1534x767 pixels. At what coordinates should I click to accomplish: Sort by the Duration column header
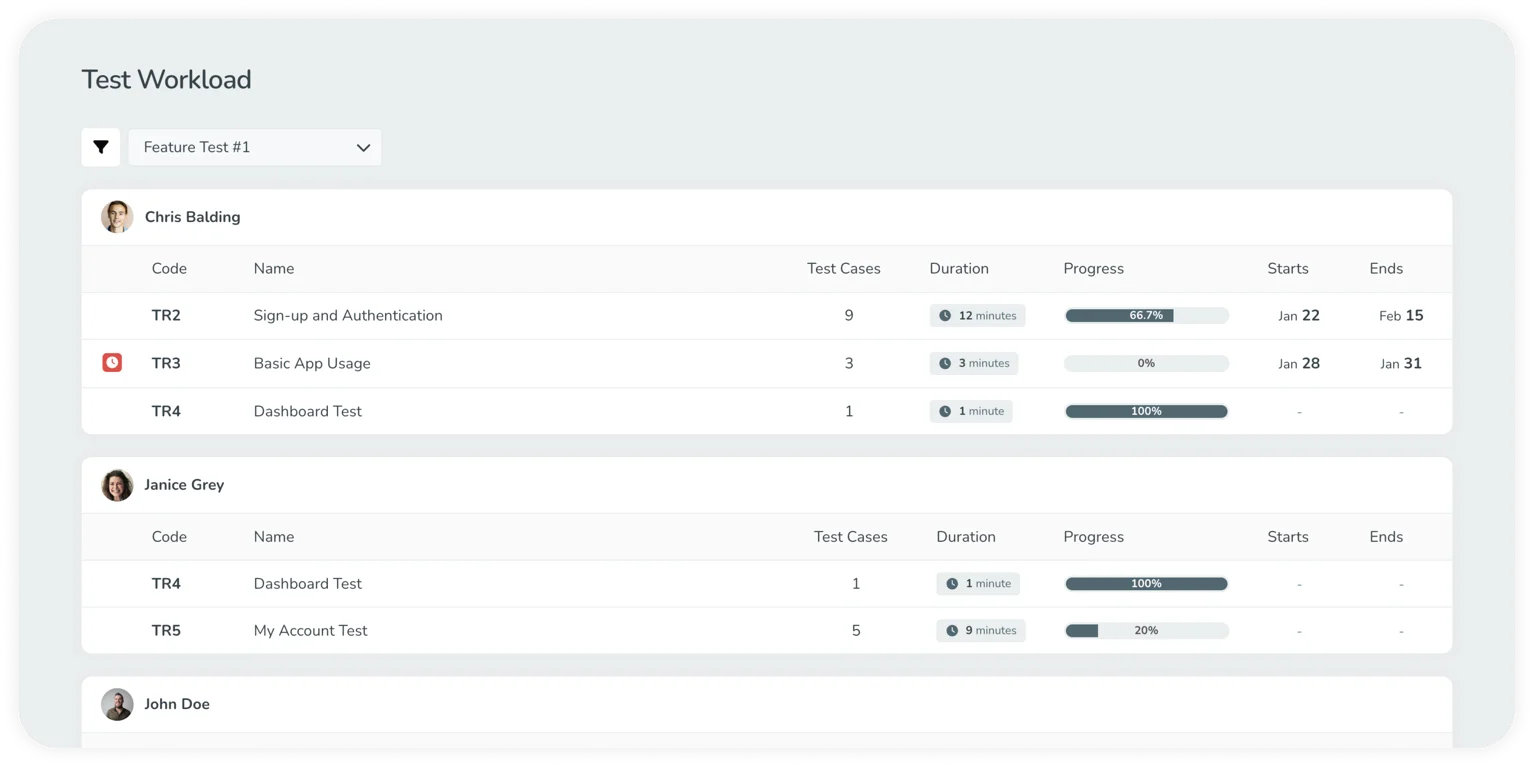958,268
